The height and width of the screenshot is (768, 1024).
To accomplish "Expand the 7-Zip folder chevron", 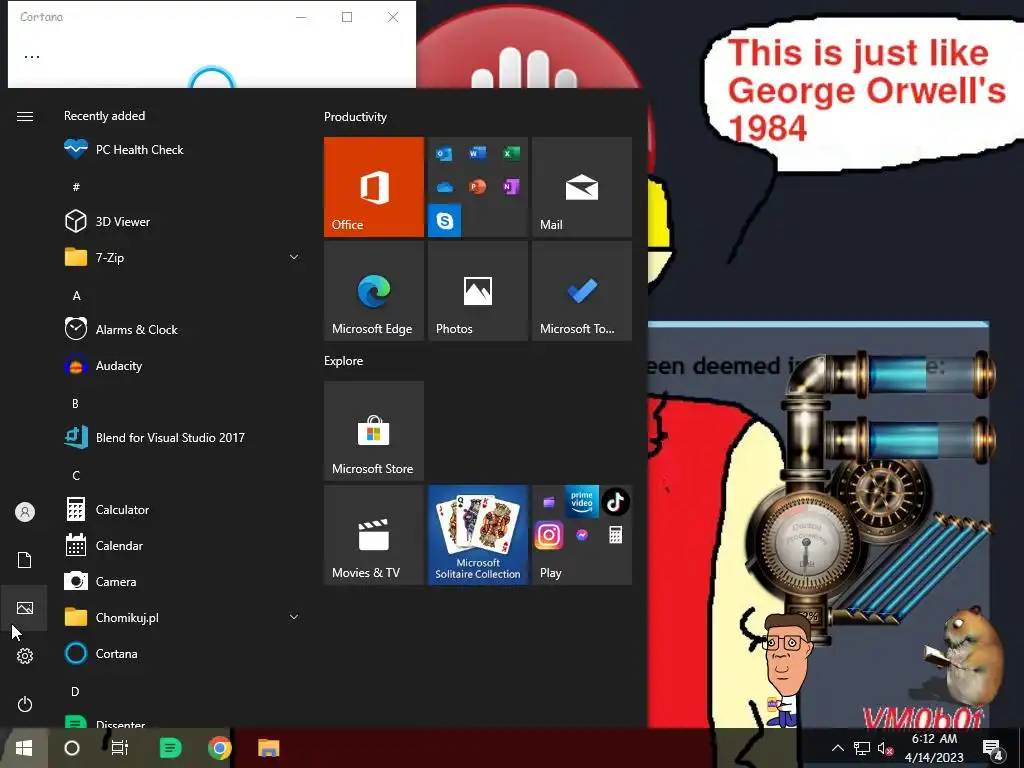I will pos(294,257).
